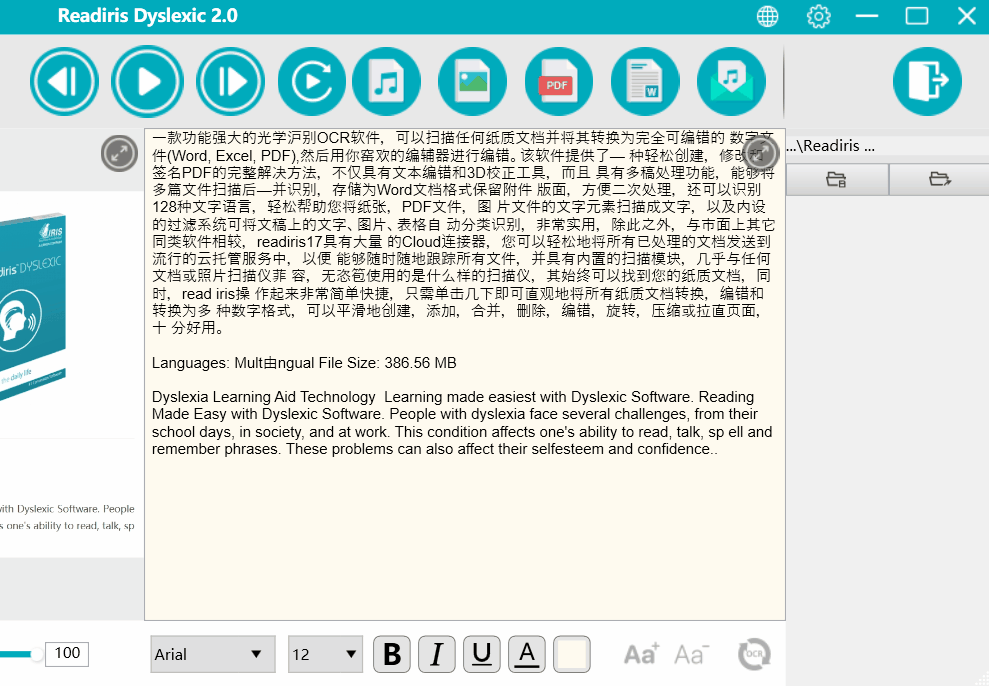Toggle bold formatting
Viewport: 989px width, 686px height.
[x=392, y=654]
